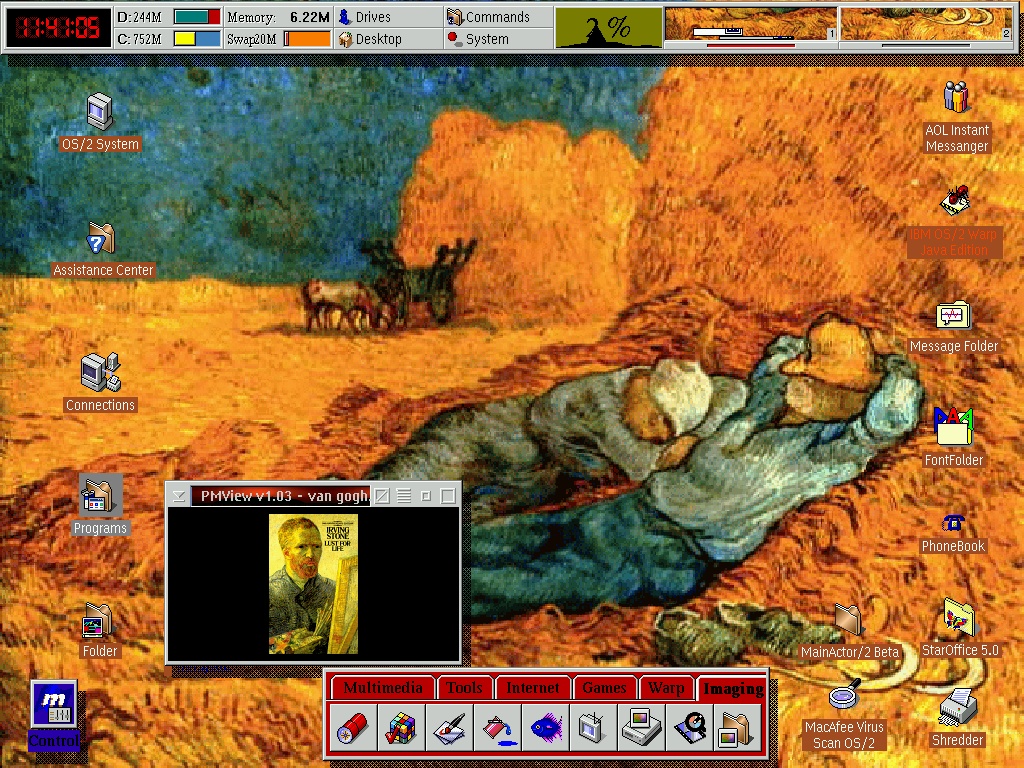Launch the PhoneBook telephone icon
1024x768 pixels.
tap(953, 522)
